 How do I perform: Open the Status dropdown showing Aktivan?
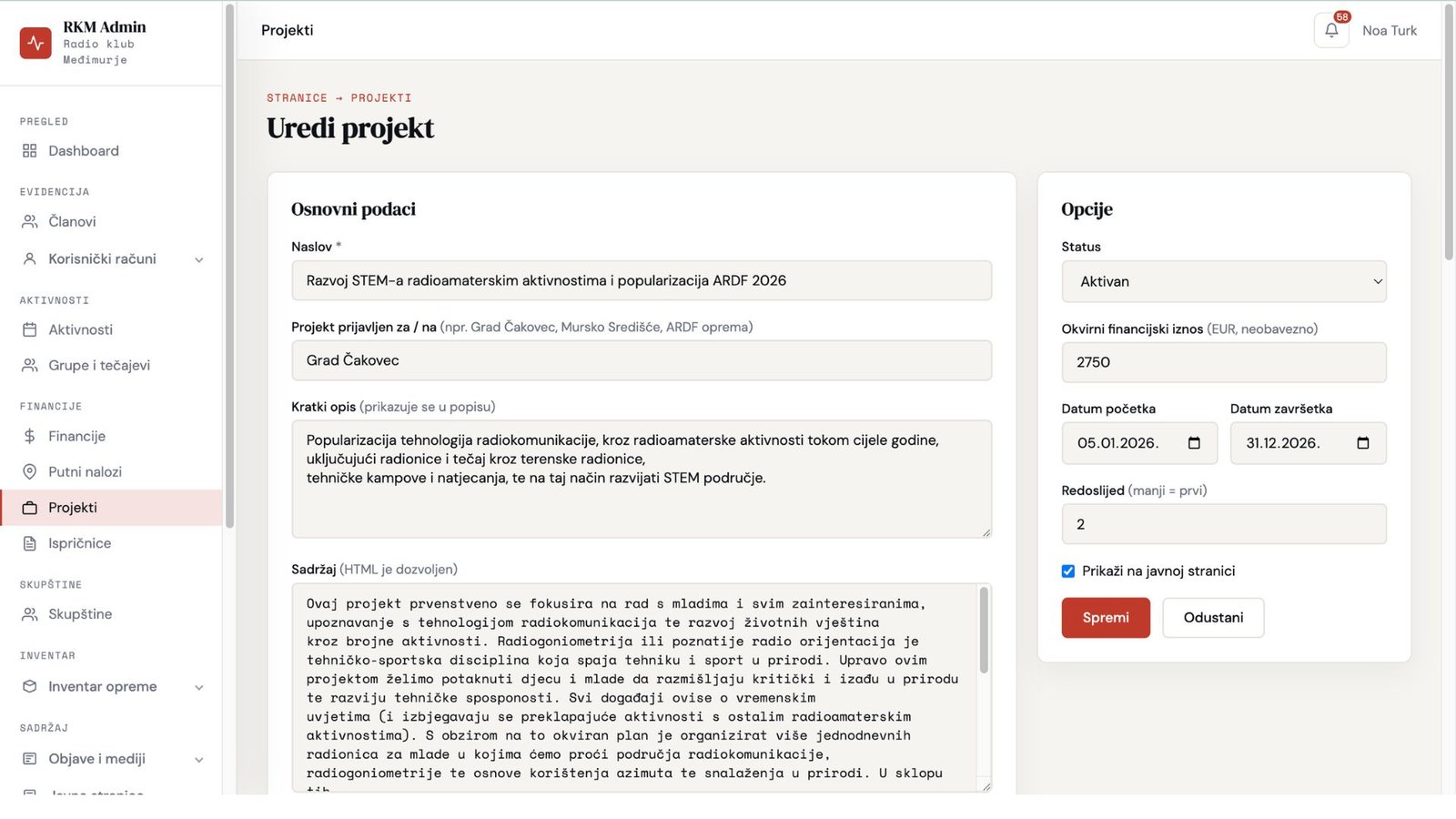1224,282
